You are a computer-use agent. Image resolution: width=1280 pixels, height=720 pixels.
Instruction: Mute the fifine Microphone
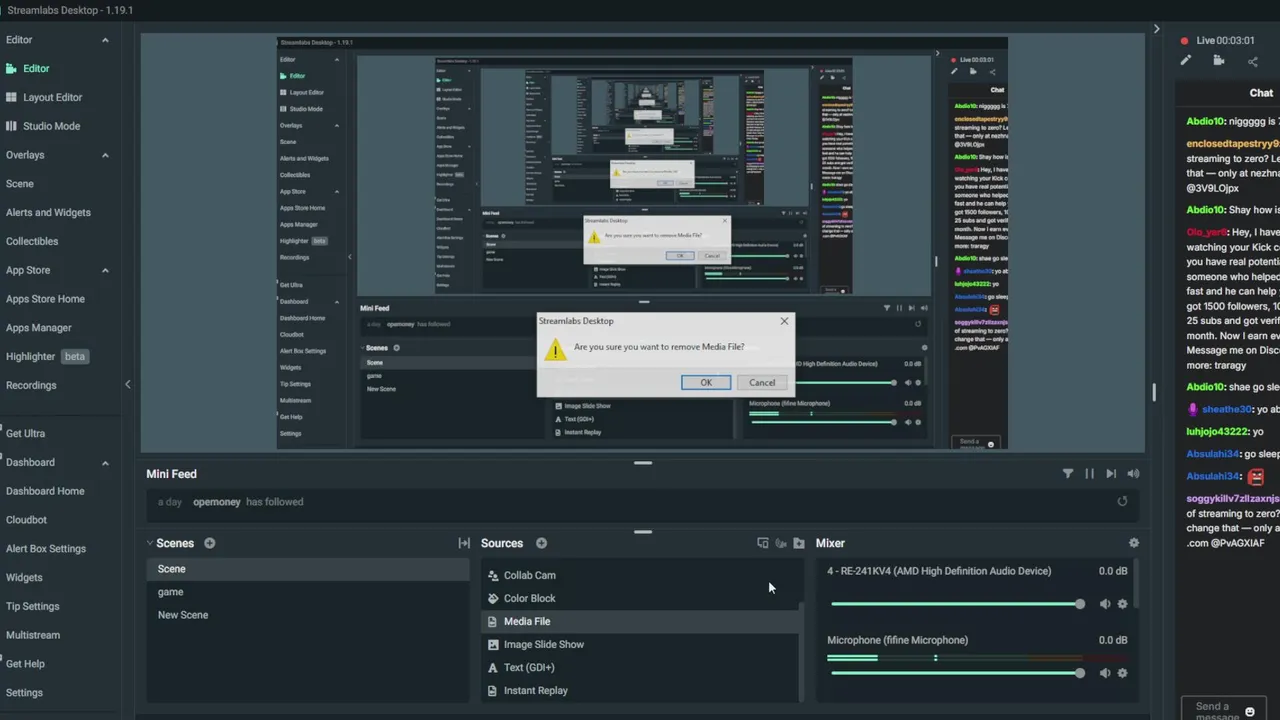1105,673
